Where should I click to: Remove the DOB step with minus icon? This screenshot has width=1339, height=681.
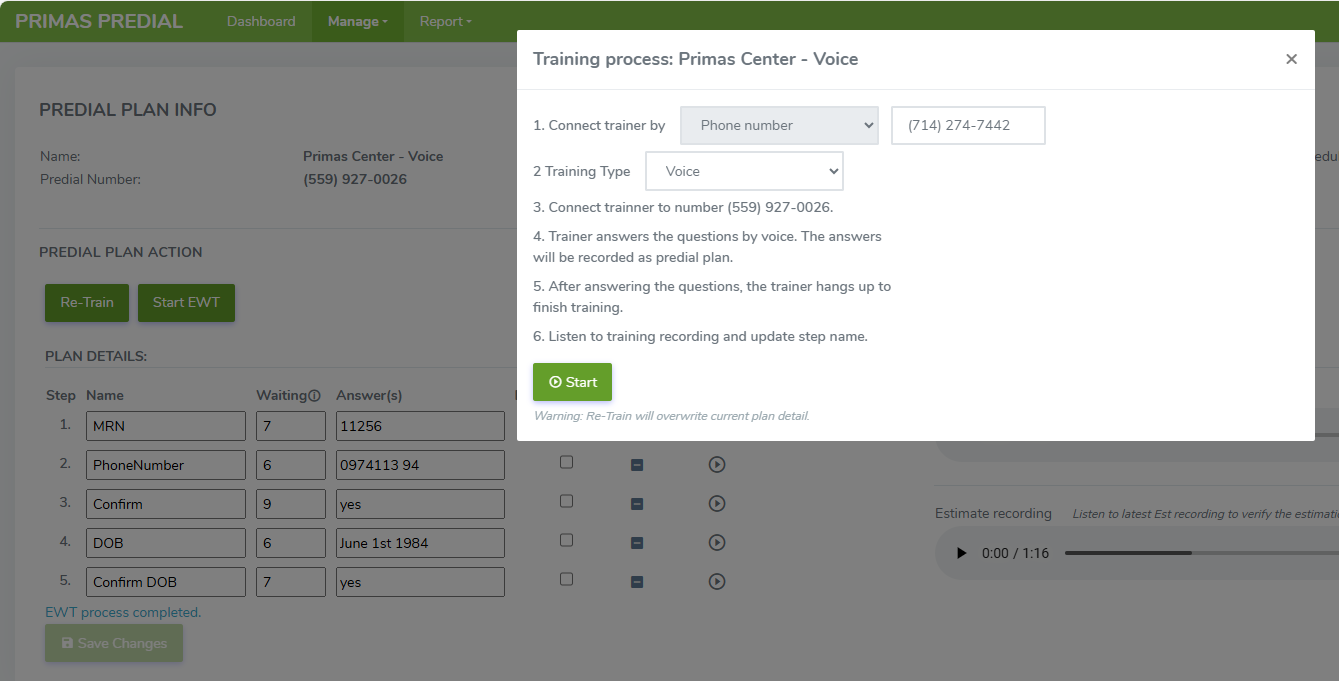[637, 543]
